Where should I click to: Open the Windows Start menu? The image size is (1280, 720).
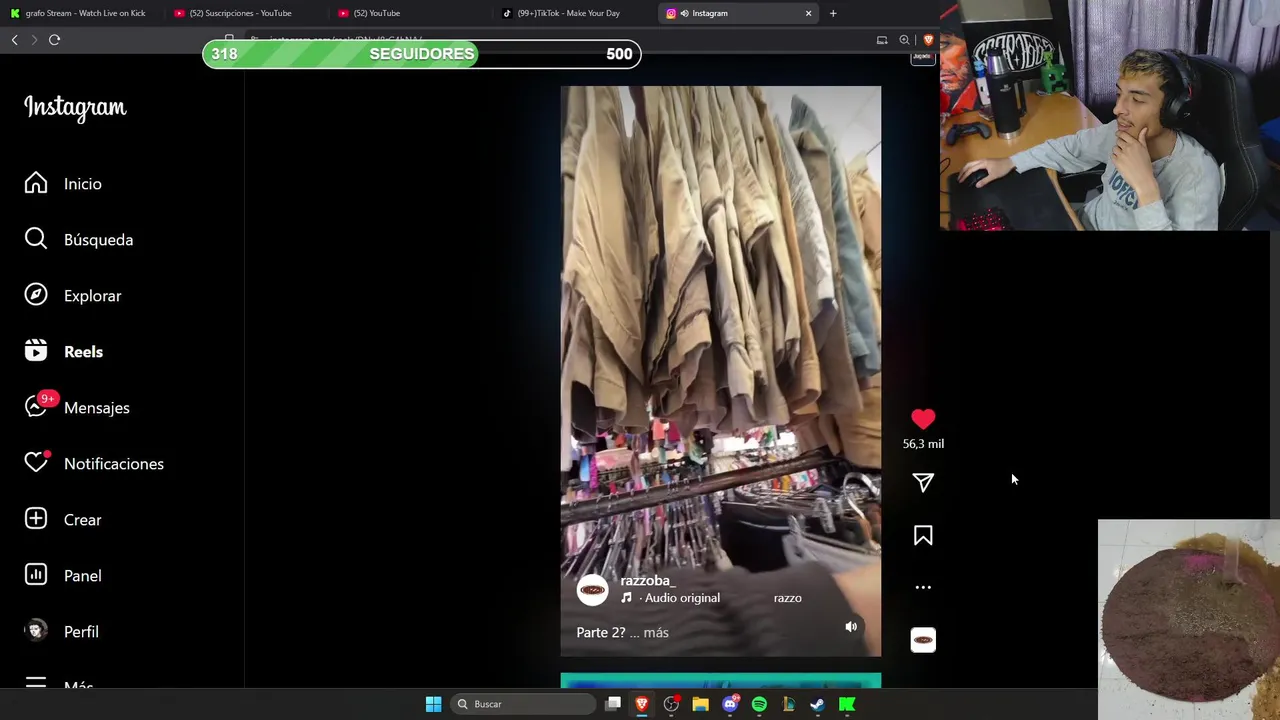pyautogui.click(x=433, y=704)
